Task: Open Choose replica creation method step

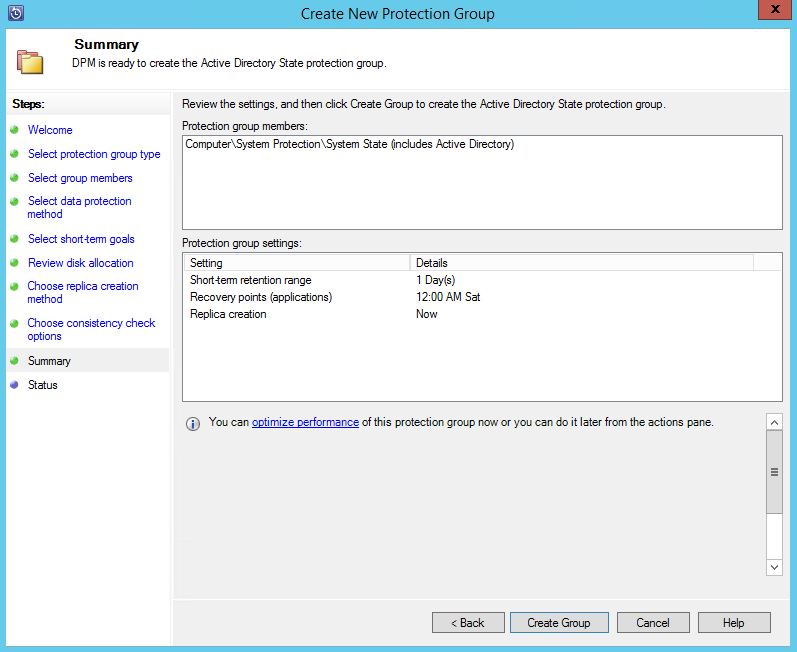Action: click(83, 292)
